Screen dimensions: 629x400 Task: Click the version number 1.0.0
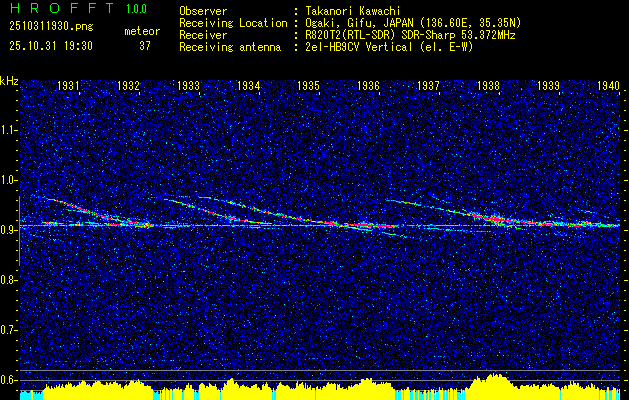coord(136,9)
